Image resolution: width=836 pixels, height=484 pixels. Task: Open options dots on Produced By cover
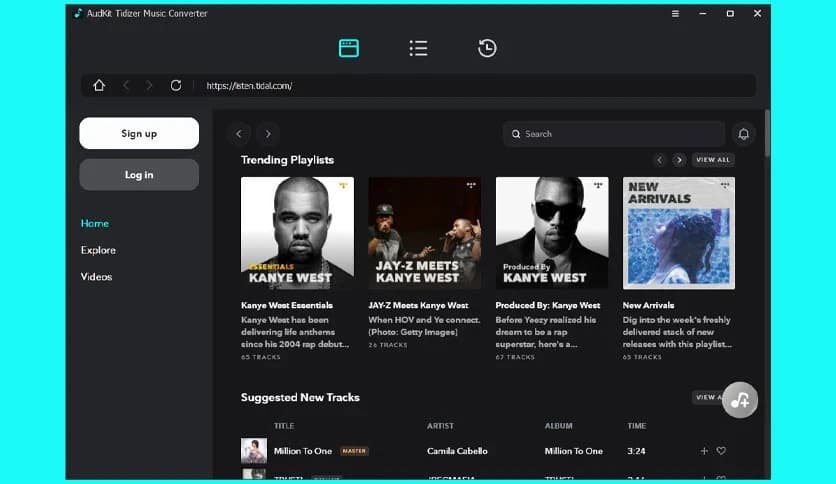point(598,185)
